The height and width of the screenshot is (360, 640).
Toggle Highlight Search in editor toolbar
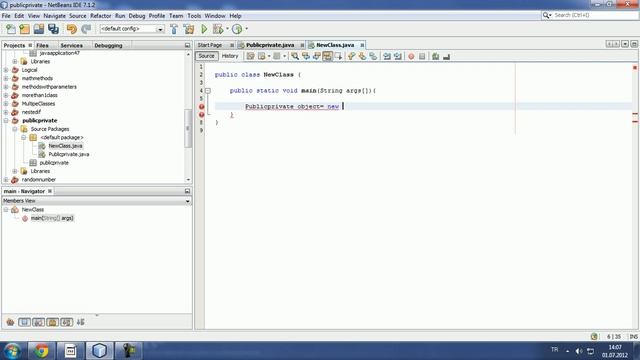(x=327, y=56)
